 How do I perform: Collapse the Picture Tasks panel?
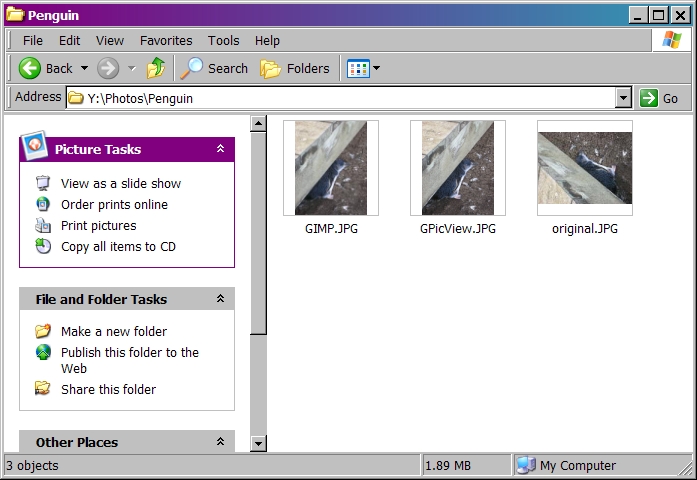click(220, 149)
